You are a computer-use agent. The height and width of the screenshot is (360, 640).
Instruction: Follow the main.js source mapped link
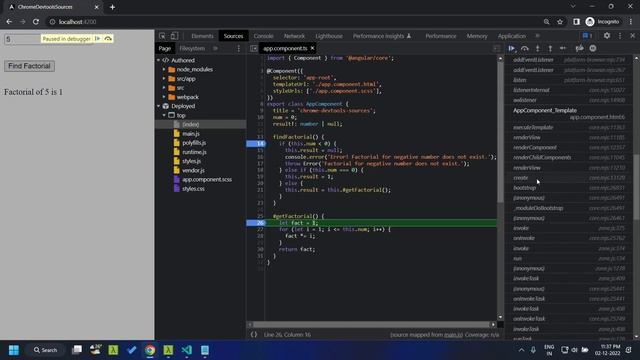453,335
